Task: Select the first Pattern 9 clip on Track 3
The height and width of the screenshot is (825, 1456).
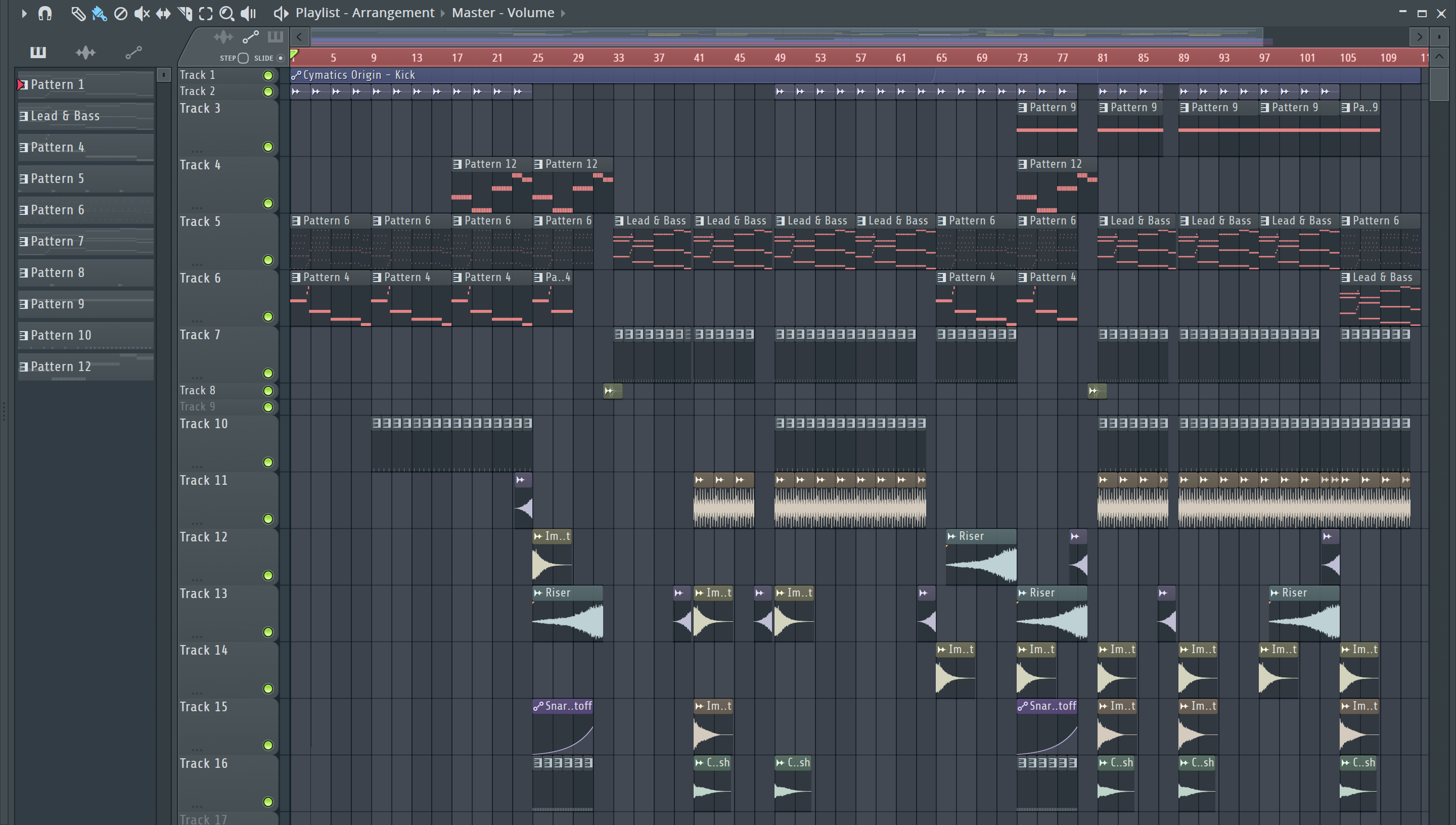Action: [x=1047, y=128]
